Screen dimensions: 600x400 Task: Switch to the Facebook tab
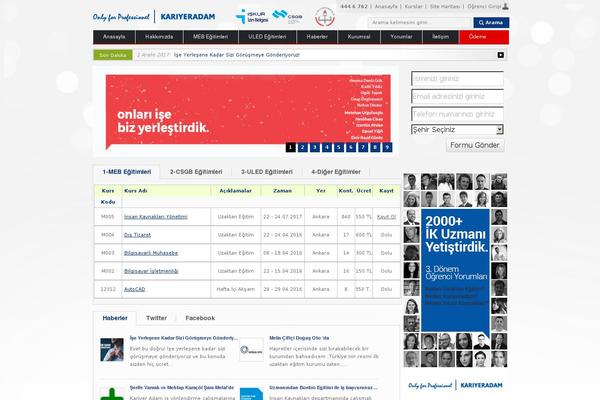pos(200,318)
